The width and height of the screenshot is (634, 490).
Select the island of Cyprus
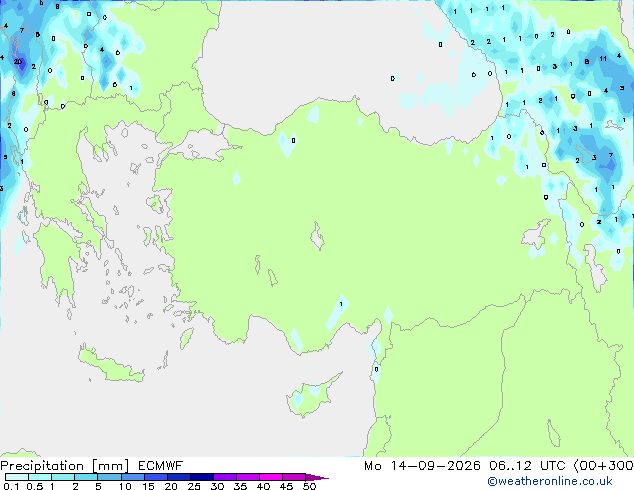click(x=312, y=395)
